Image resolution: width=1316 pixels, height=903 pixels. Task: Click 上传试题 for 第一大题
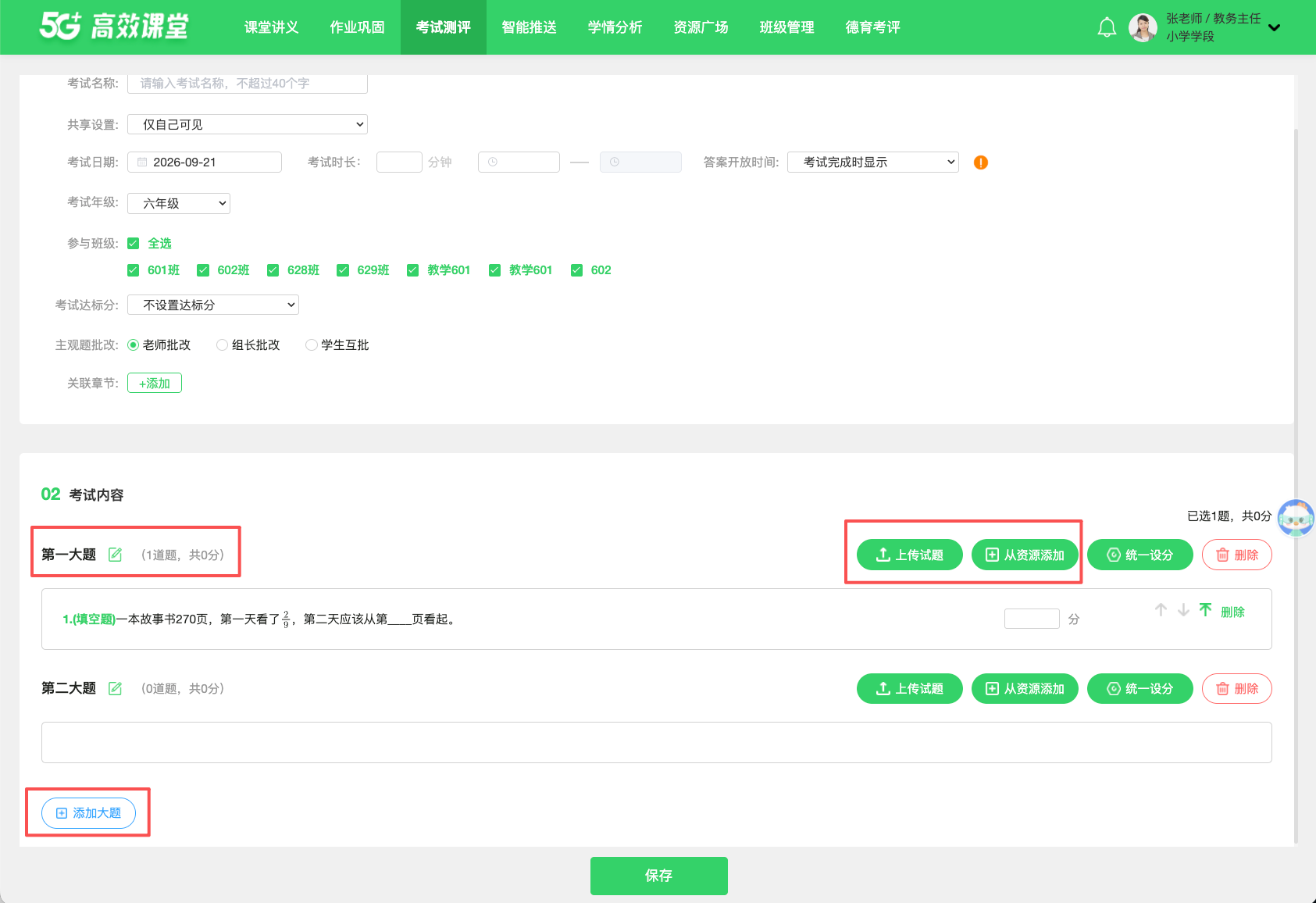pyautogui.click(x=910, y=555)
